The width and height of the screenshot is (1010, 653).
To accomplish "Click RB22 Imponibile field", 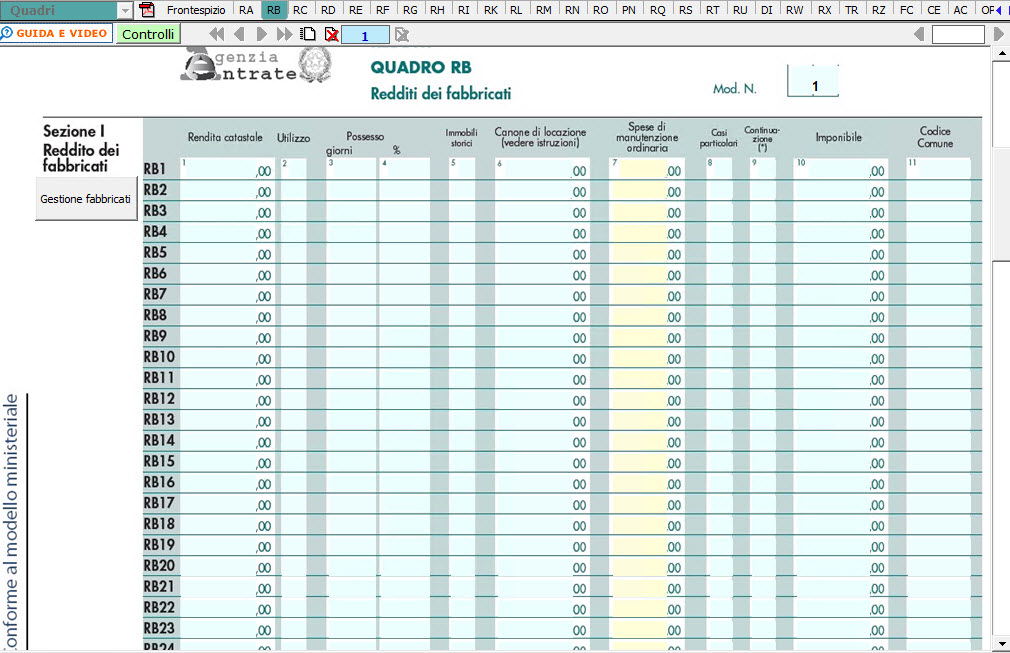I will pos(841,608).
